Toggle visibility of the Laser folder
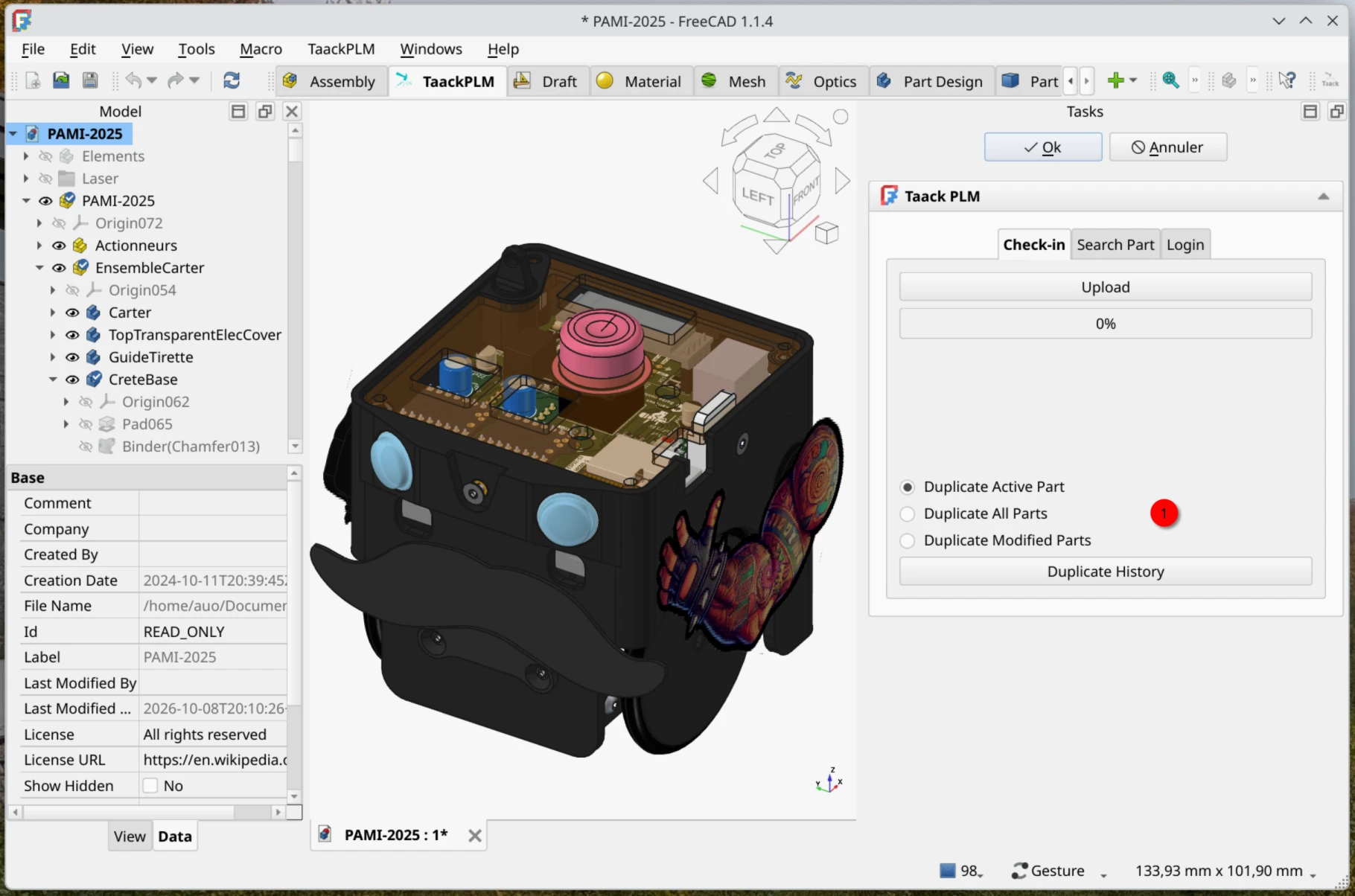 click(x=45, y=179)
